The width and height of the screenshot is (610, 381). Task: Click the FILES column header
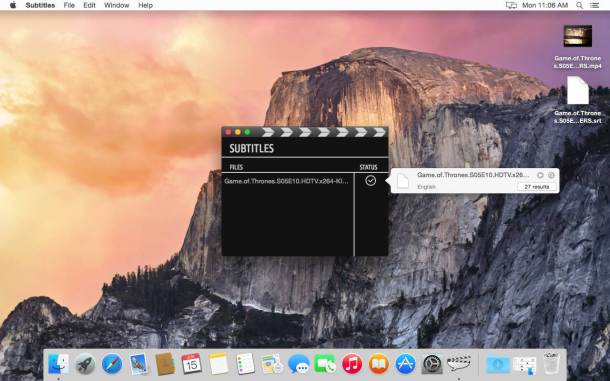[236, 167]
